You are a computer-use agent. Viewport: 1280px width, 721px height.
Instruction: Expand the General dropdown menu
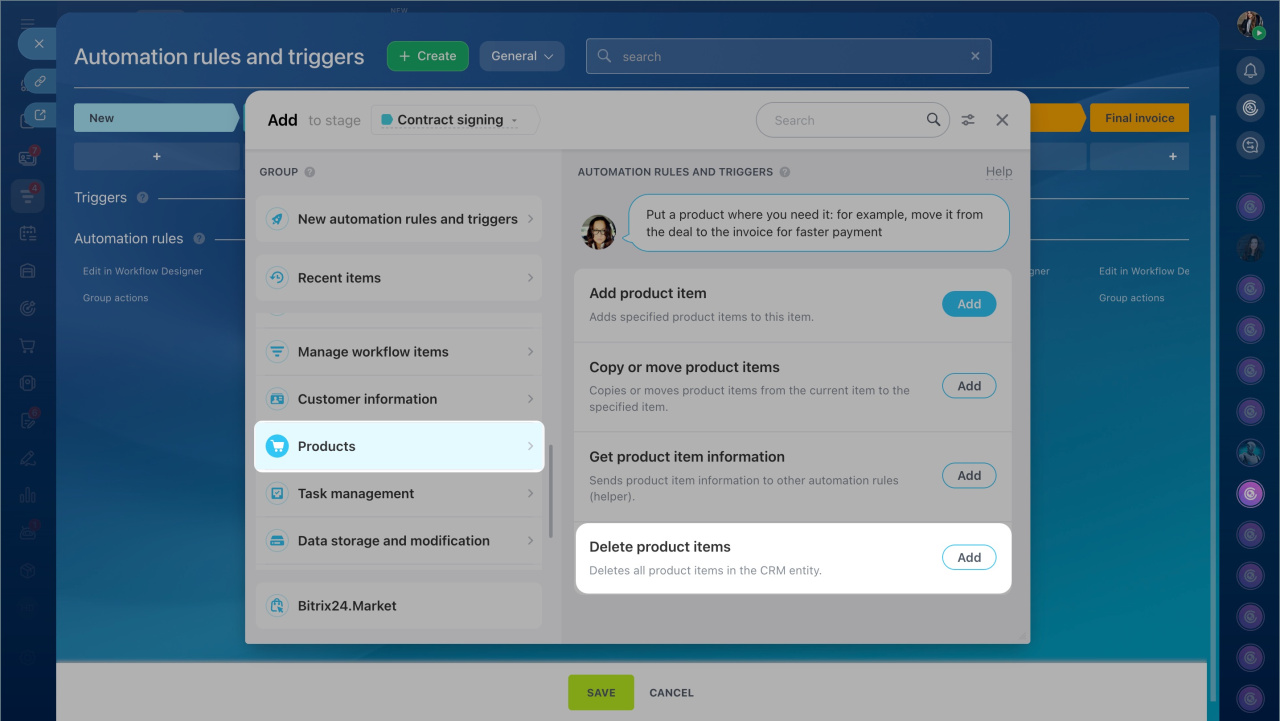tap(522, 56)
